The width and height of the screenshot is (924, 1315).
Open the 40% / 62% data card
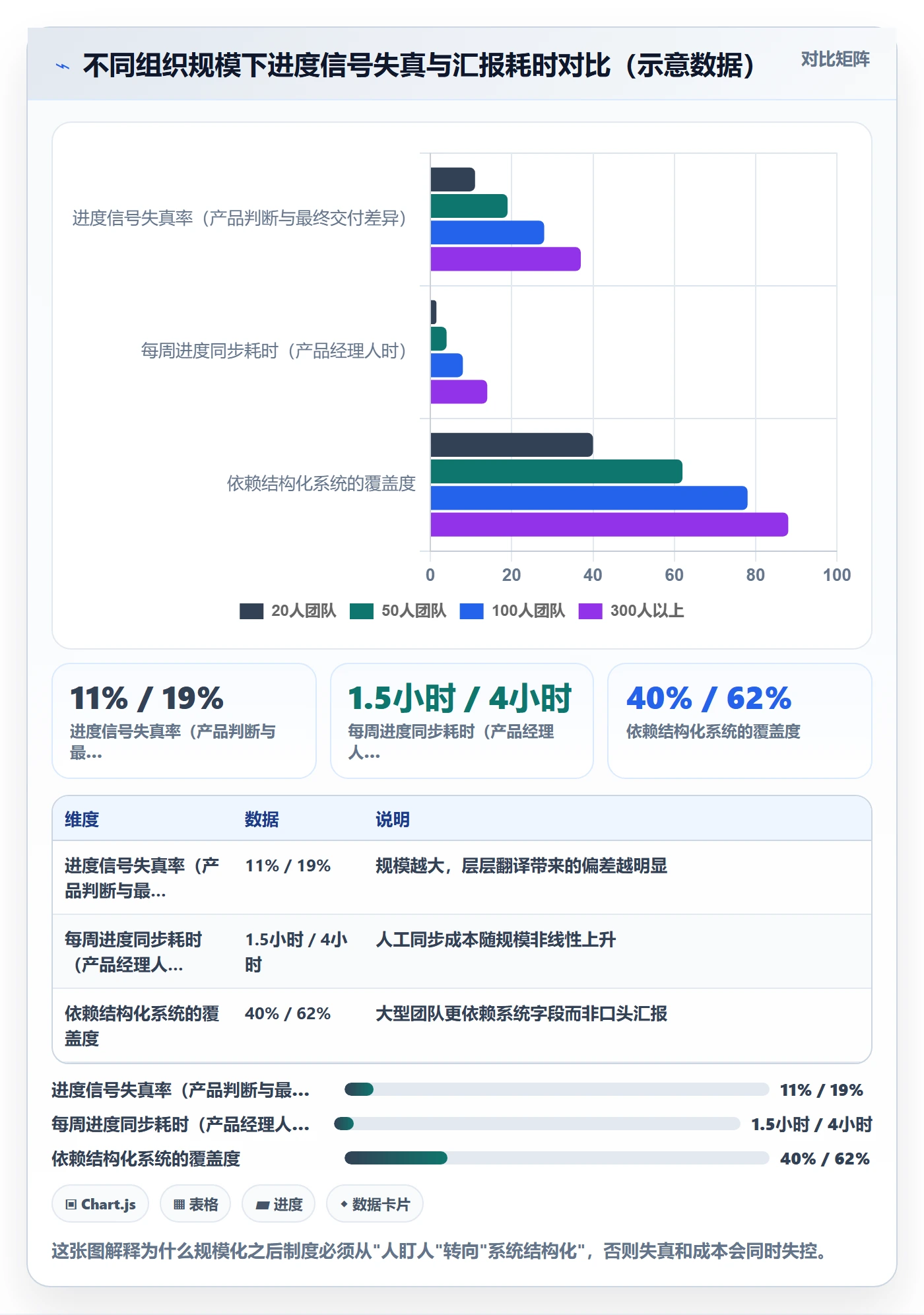[740, 721]
